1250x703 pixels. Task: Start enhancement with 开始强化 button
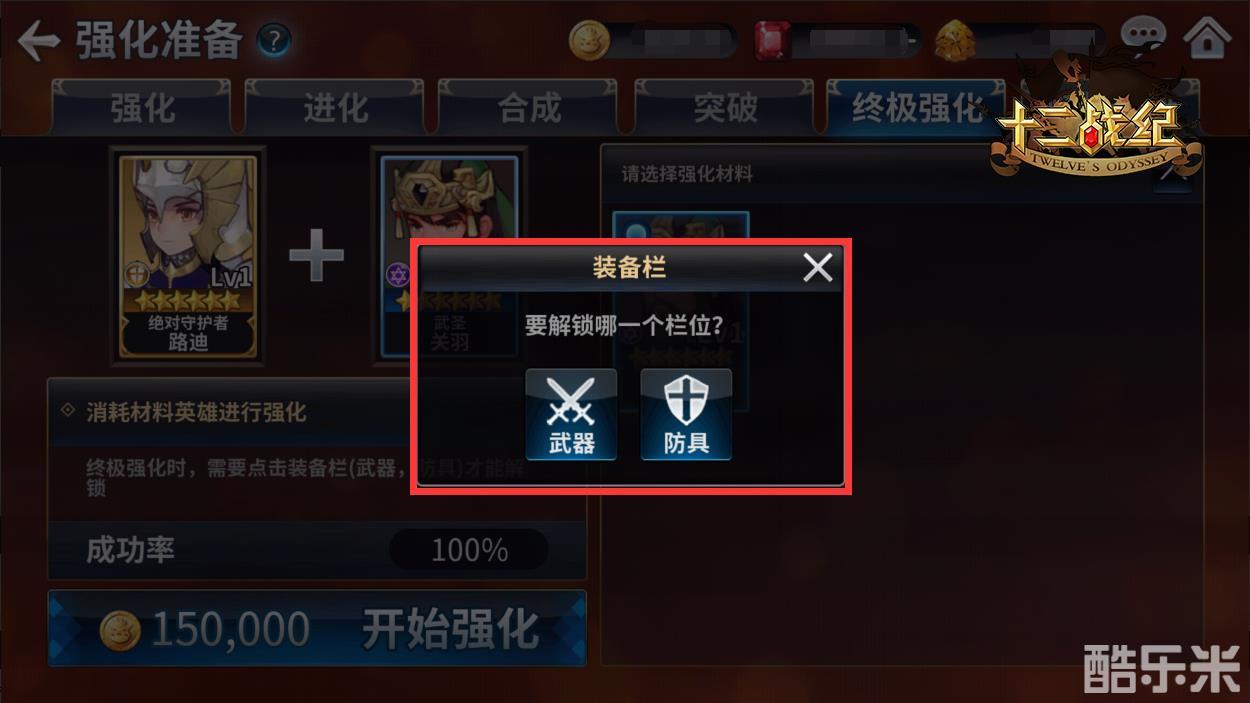[x=317, y=629]
